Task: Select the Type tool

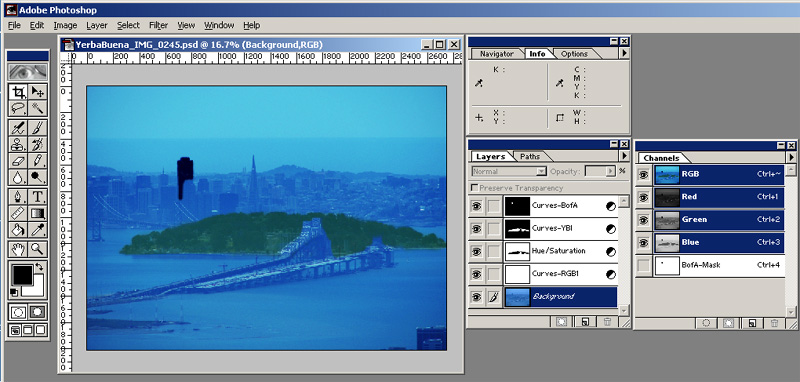Action: click(x=38, y=197)
